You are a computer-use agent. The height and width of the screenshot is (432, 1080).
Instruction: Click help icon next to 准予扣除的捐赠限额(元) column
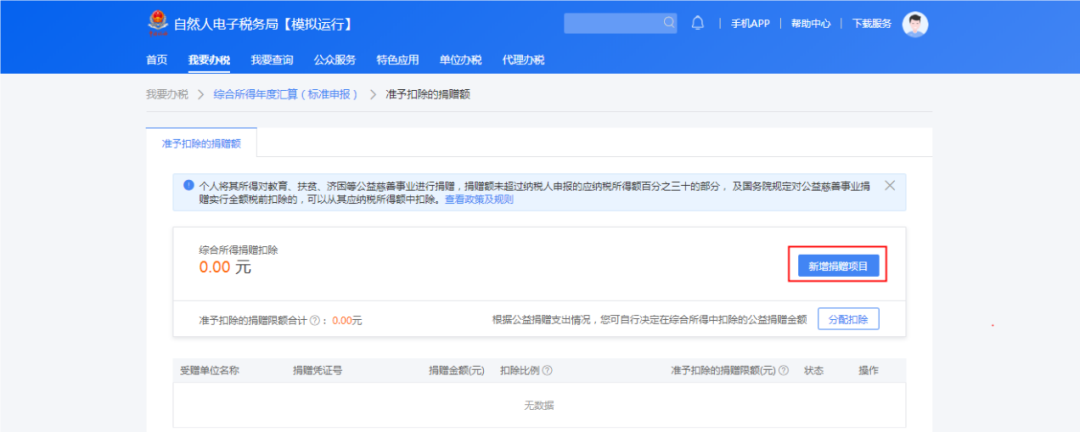(783, 370)
